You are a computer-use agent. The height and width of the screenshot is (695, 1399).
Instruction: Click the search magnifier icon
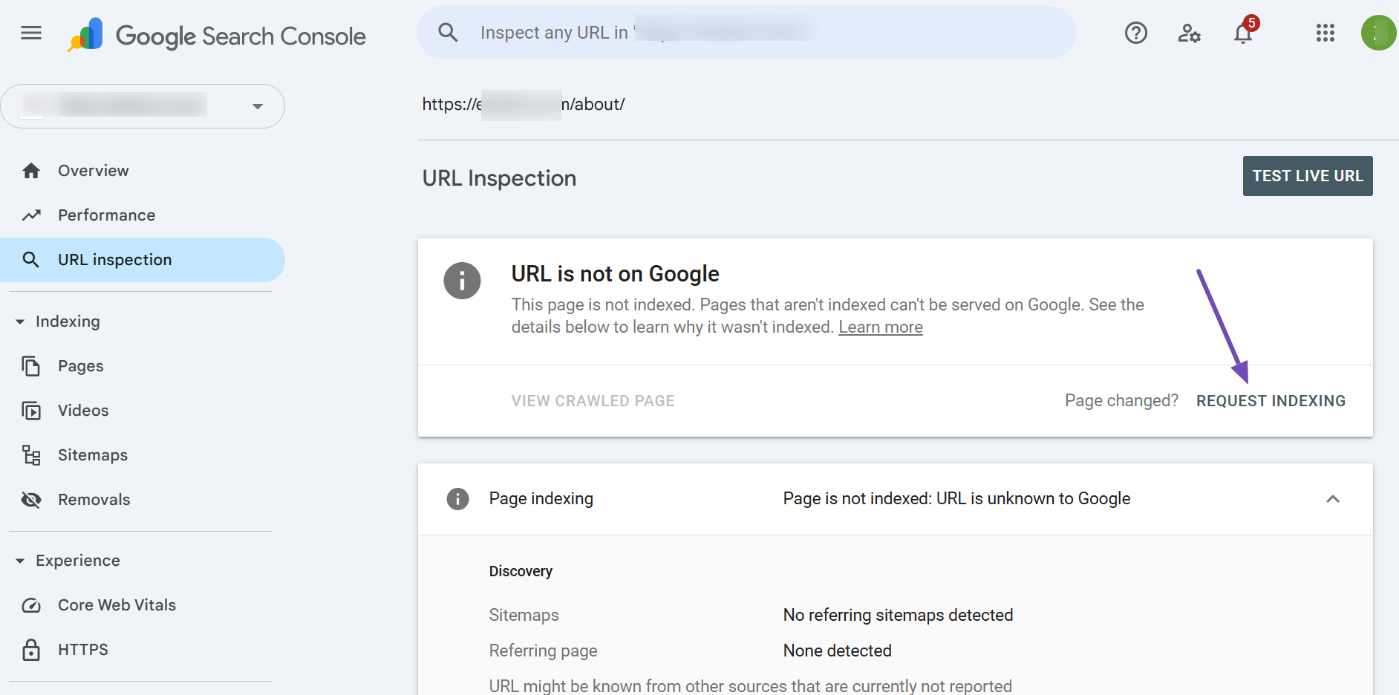(x=448, y=33)
